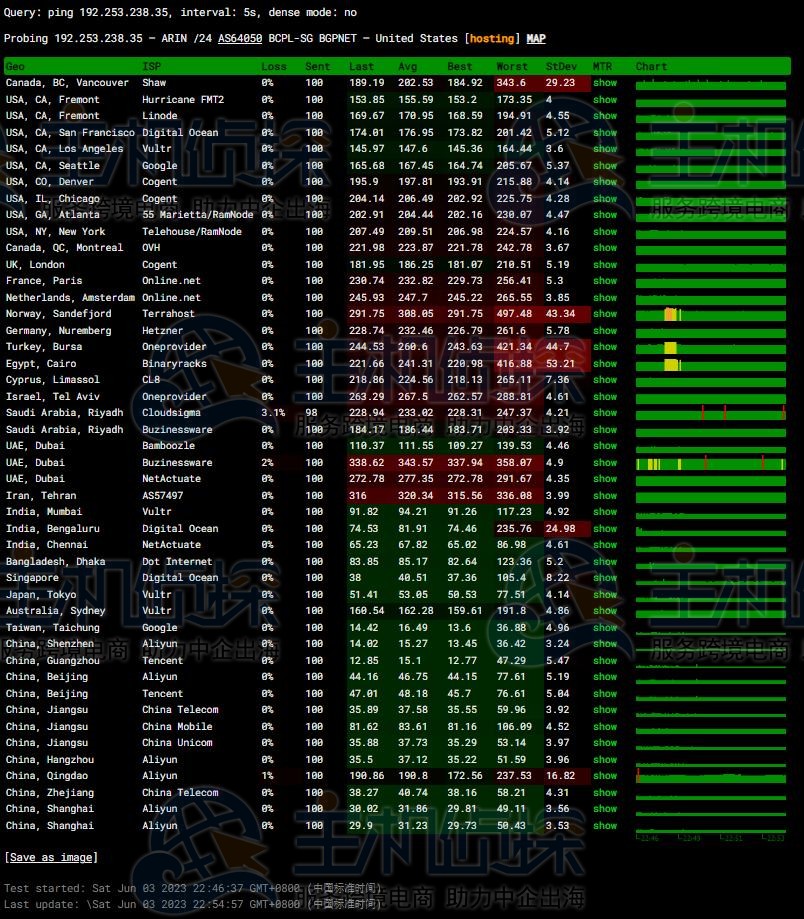Viewport: 804px width, 919px height.
Task: Select the 338.62 last latency value
Action: pyautogui.click(x=367, y=462)
